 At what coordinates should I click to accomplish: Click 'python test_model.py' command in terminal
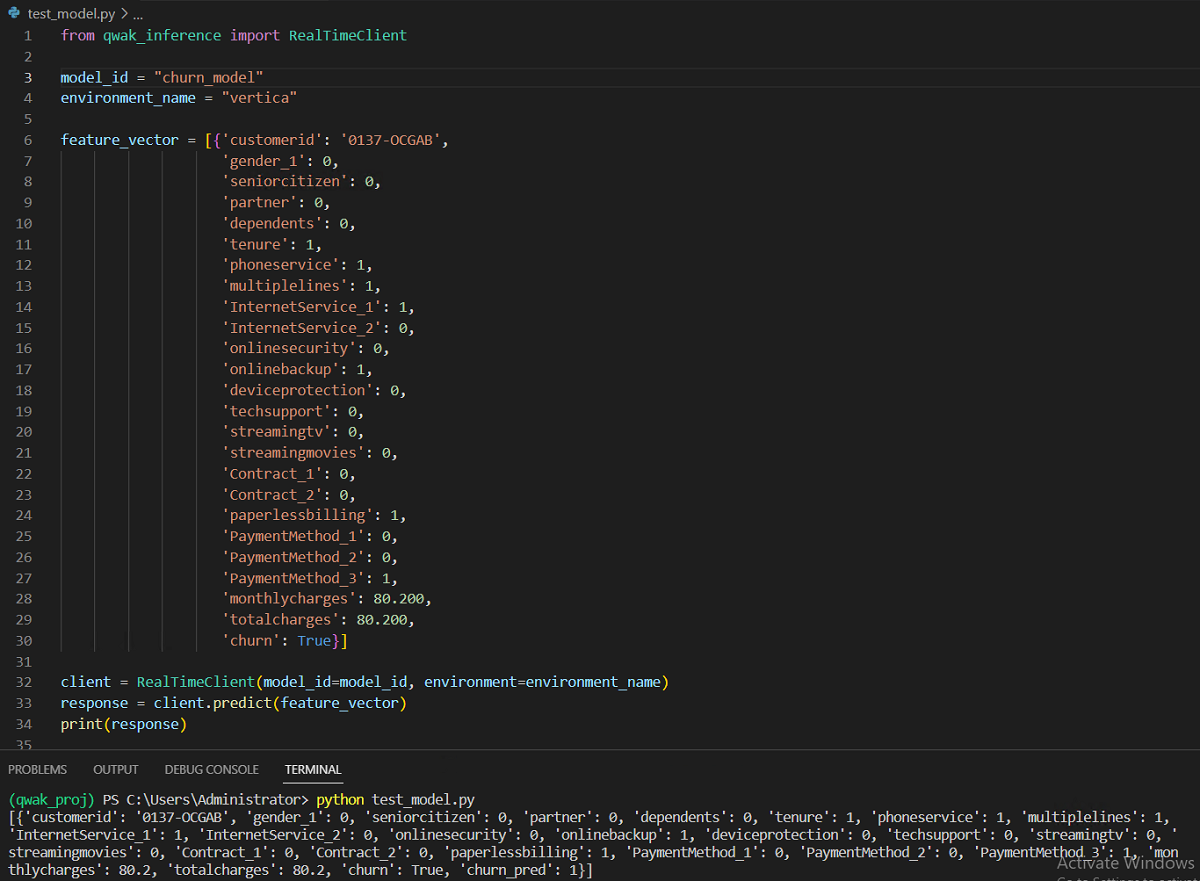395,800
